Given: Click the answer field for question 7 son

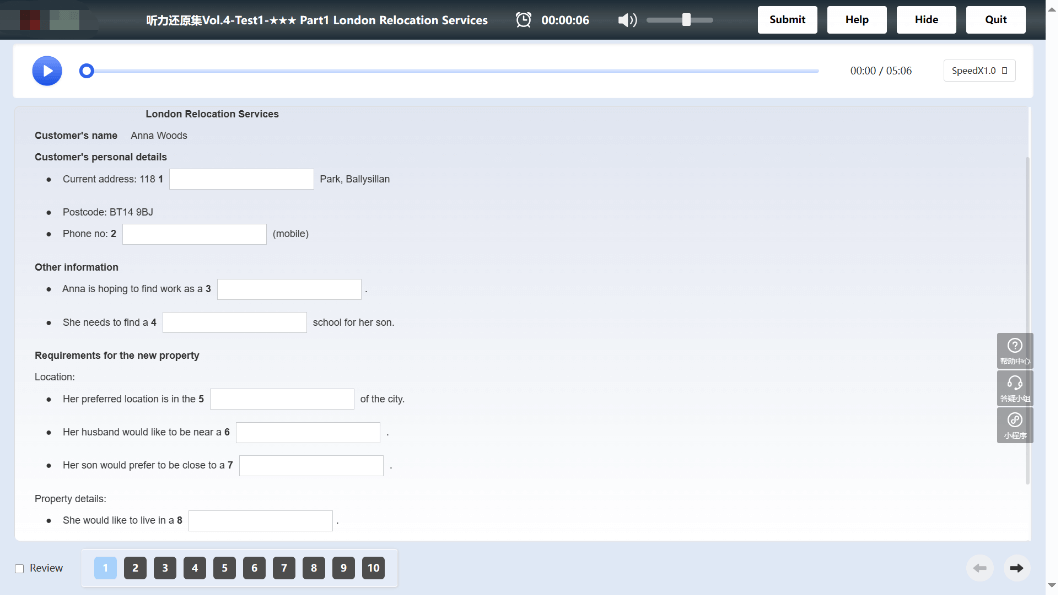Looking at the screenshot, I should pyautogui.click(x=312, y=465).
